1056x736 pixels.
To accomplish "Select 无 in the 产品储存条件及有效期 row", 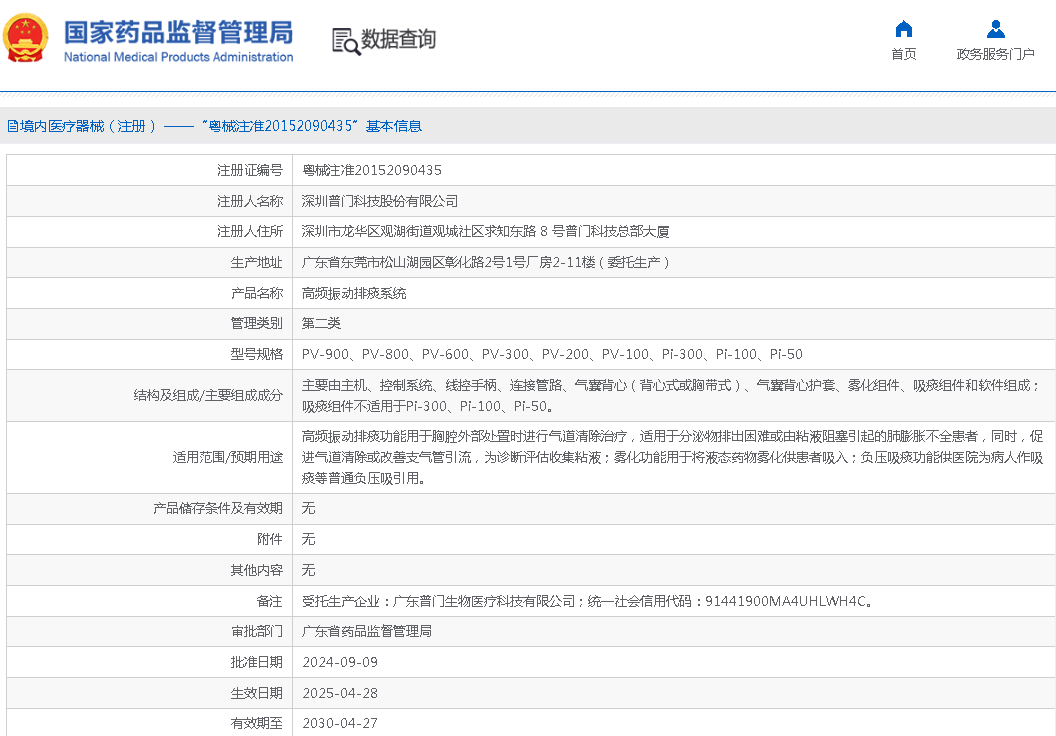I will click(x=308, y=508).
